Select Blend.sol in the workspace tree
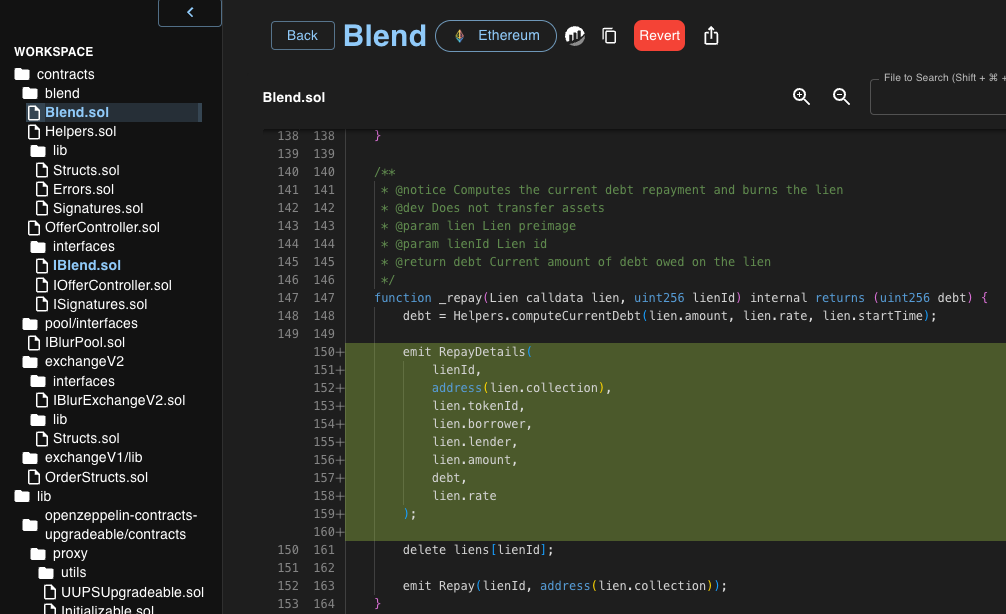 click(x=77, y=112)
